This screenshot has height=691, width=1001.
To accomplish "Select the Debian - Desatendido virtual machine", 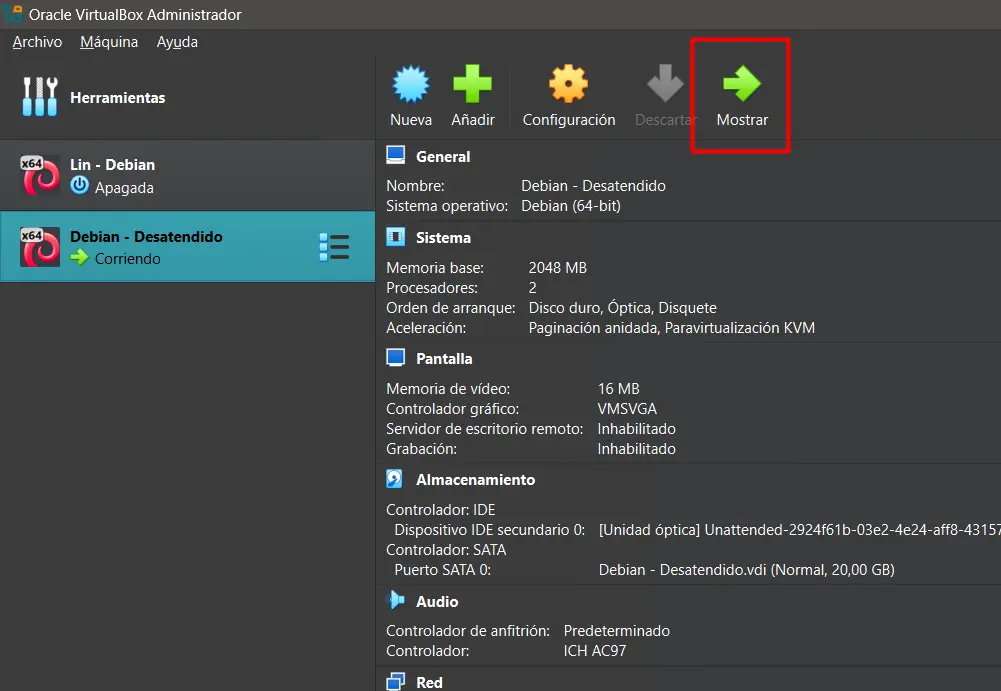I will coord(146,237).
